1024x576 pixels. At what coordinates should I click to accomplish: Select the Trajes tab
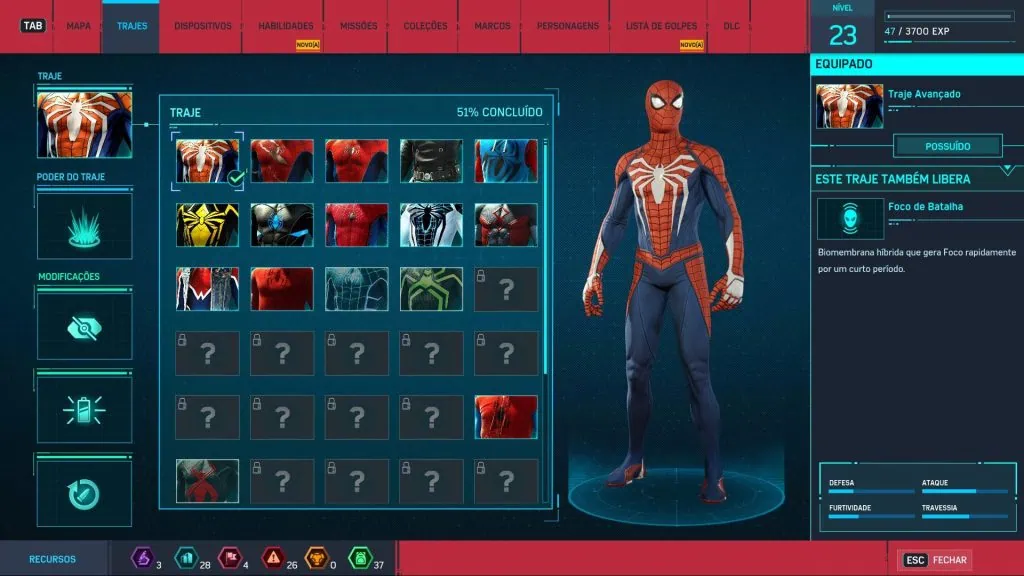click(132, 26)
